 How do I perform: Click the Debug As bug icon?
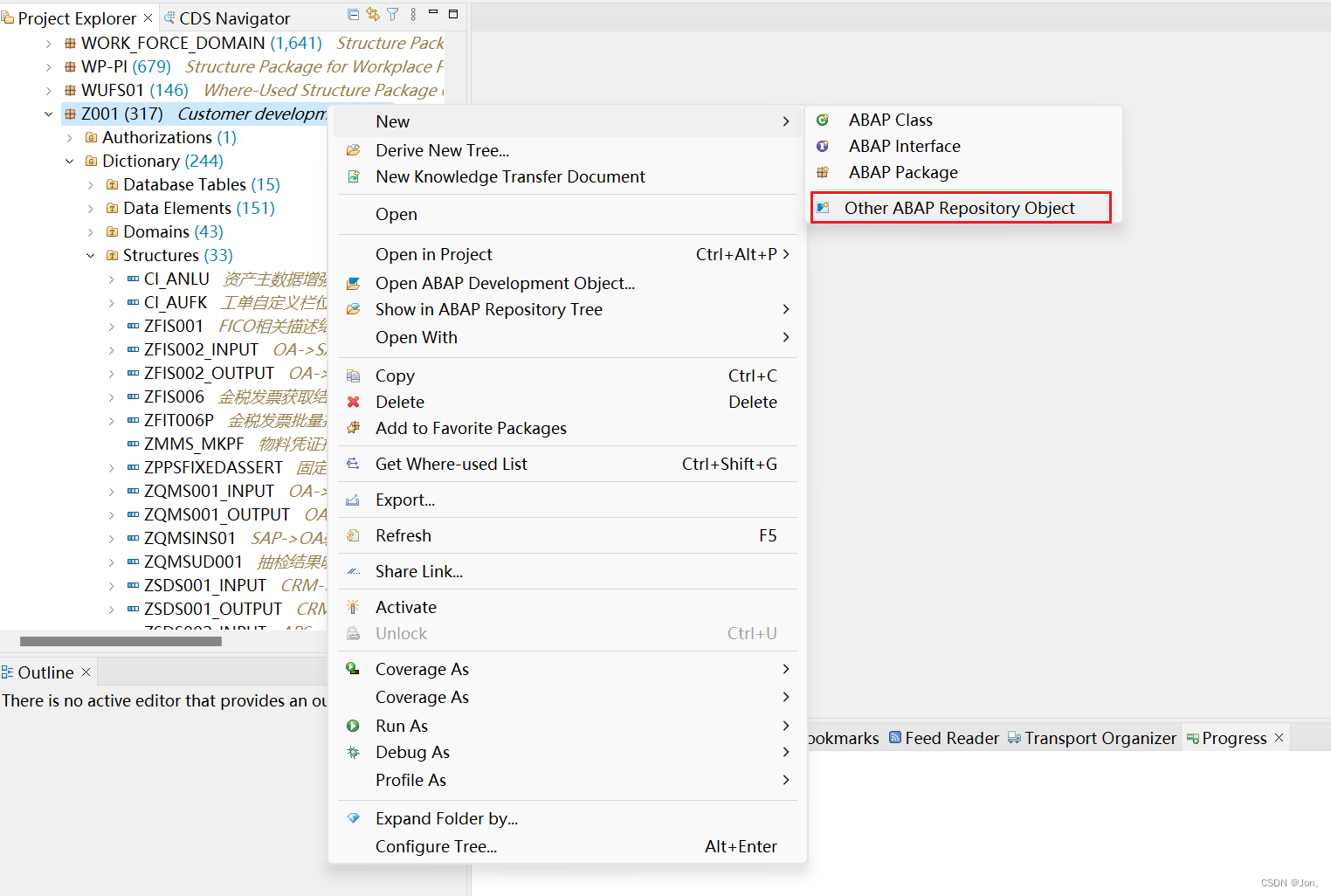354,752
